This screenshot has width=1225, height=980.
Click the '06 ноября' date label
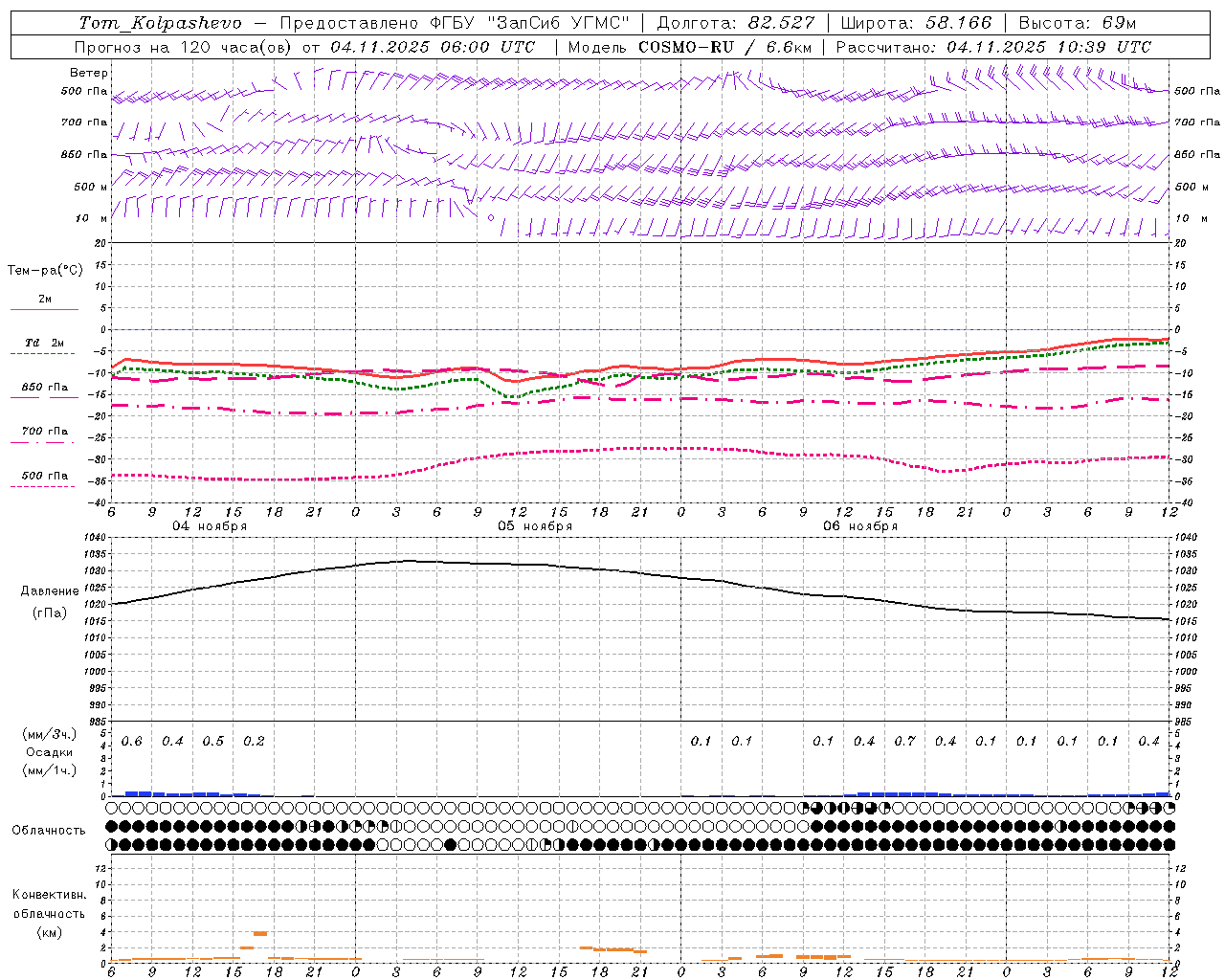pyautogui.click(x=860, y=526)
